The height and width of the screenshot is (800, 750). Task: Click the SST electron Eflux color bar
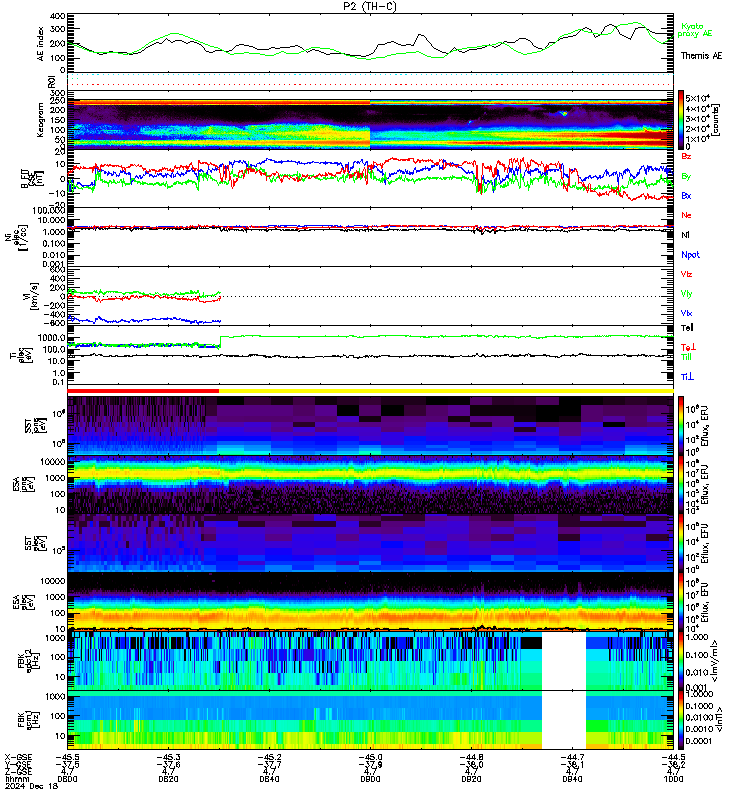pyautogui.click(x=681, y=543)
